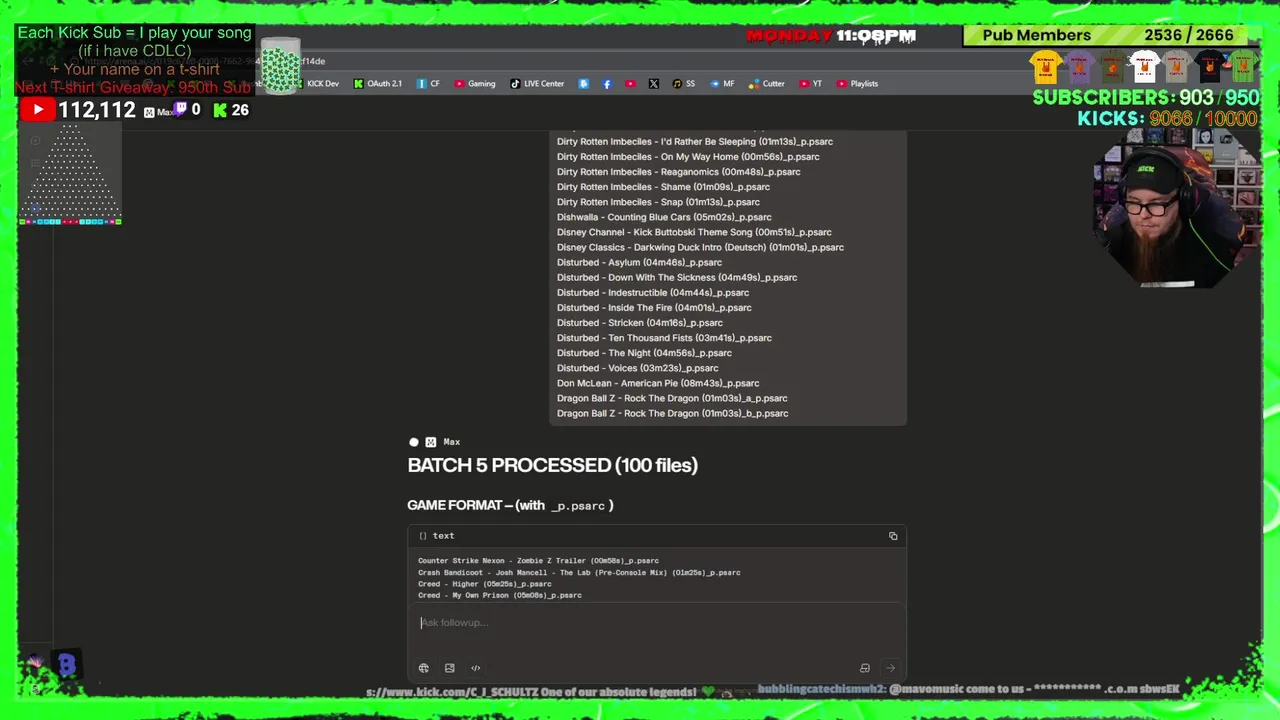Attach an image with the picture icon

tap(450, 668)
